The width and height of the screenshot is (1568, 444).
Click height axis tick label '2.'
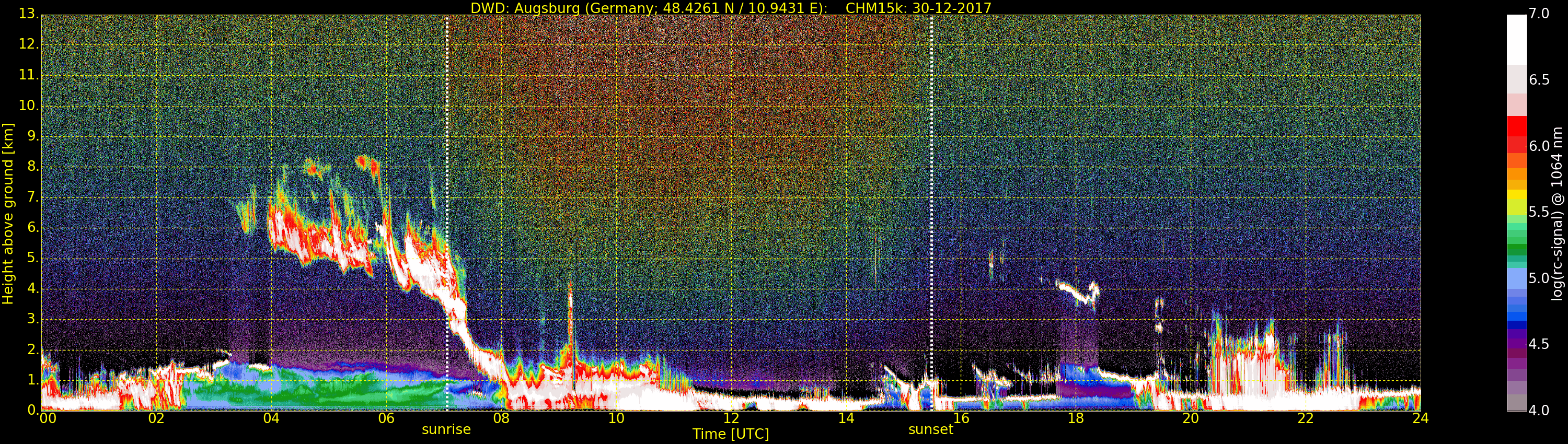click(x=33, y=349)
